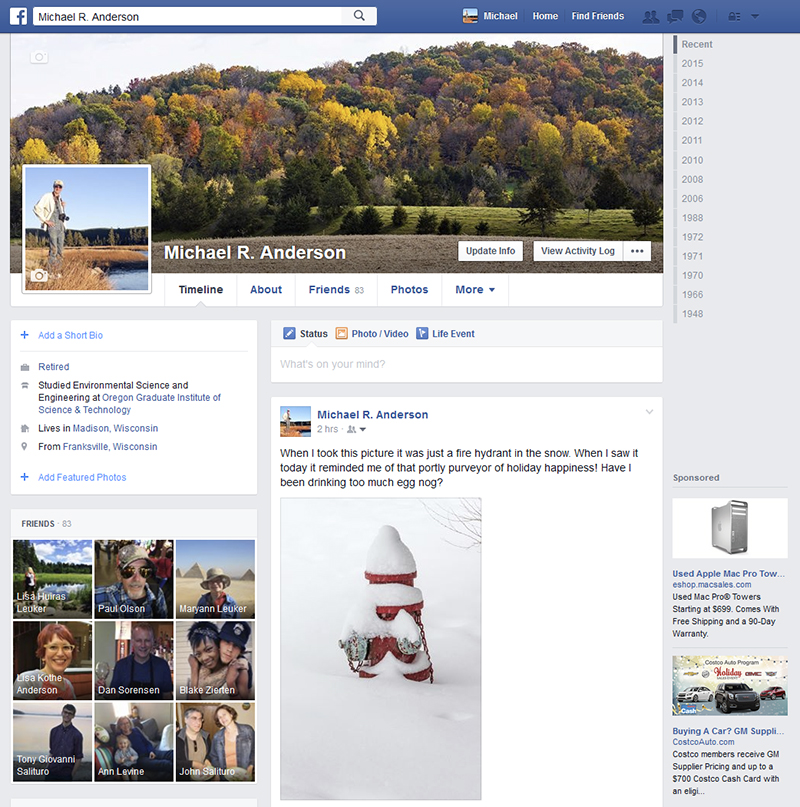This screenshot has height=807, width=800.
Task: Click the plus icon beside Add Featured Photos
Action: 22,478
